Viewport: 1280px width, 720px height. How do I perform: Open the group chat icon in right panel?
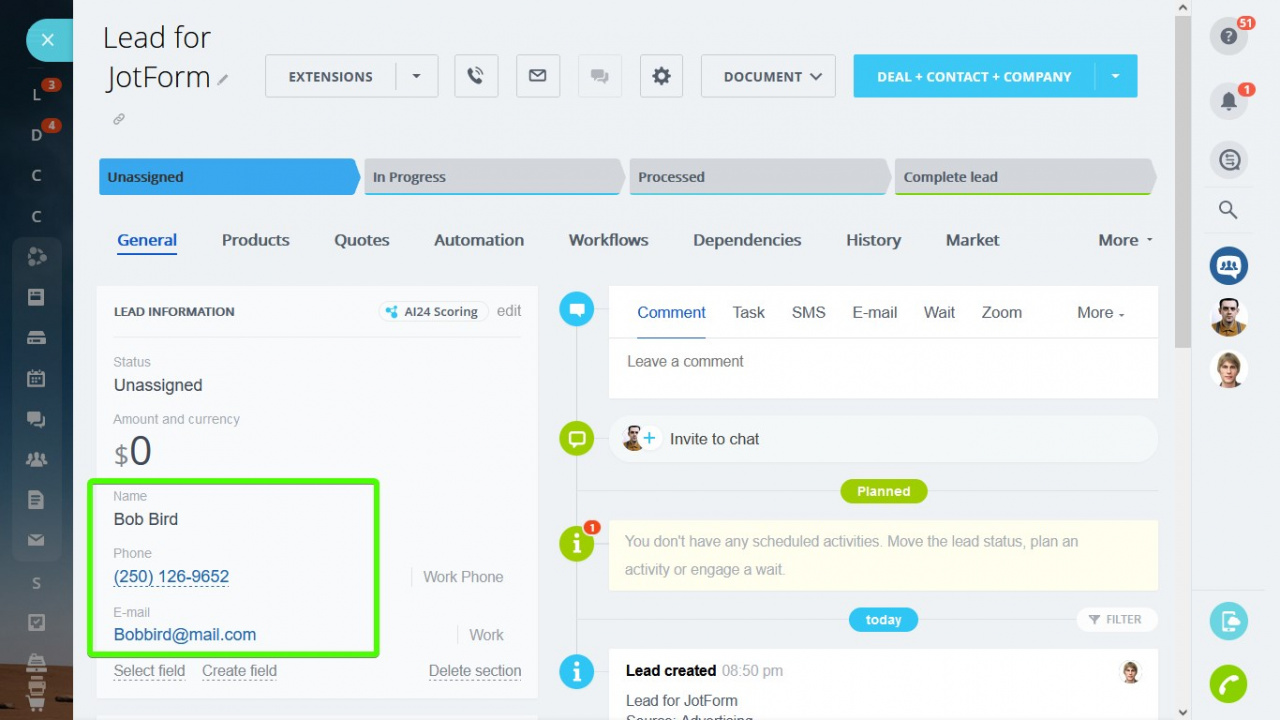click(x=1229, y=266)
